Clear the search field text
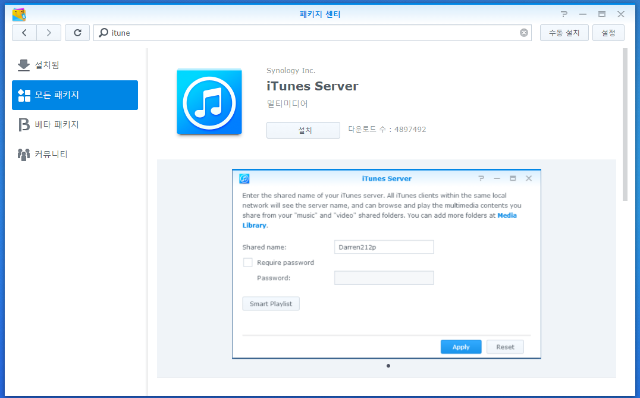Image resolution: width=640 pixels, height=398 pixels. 524,33
